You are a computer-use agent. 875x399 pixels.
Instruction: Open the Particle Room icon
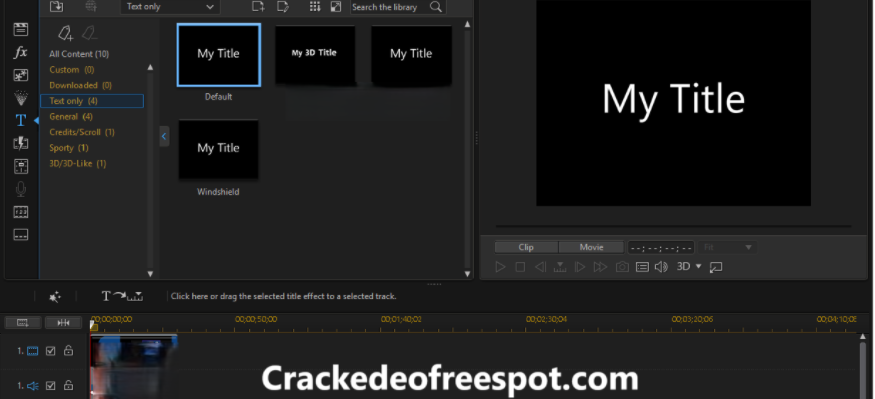pyautogui.click(x=21, y=98)
